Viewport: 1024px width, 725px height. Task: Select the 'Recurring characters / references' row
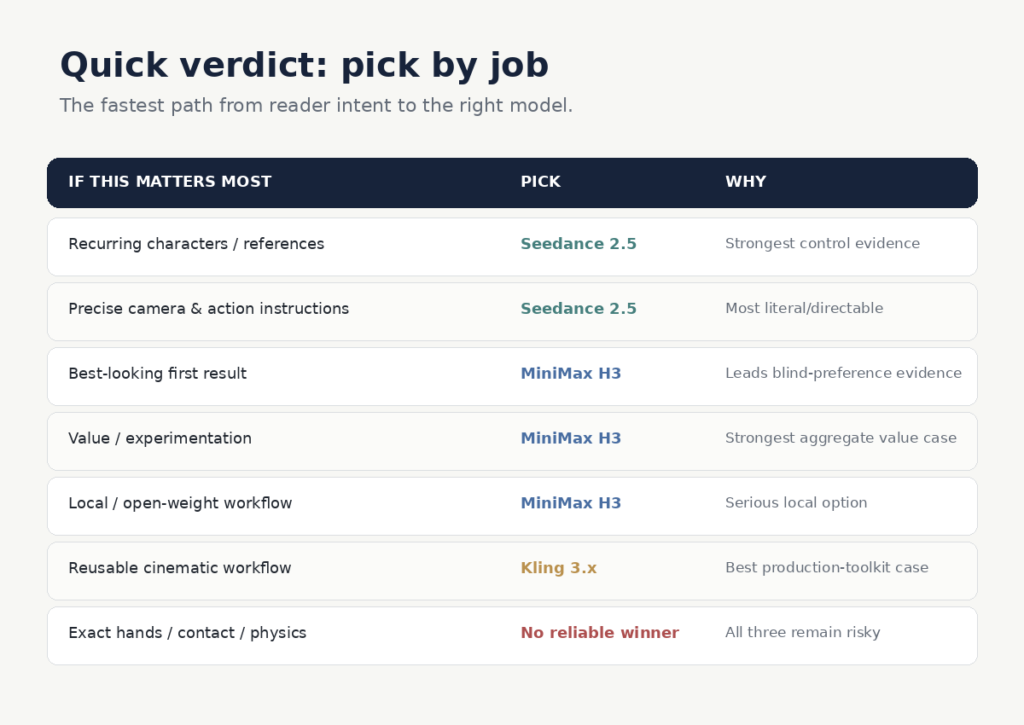coord(512,247)
